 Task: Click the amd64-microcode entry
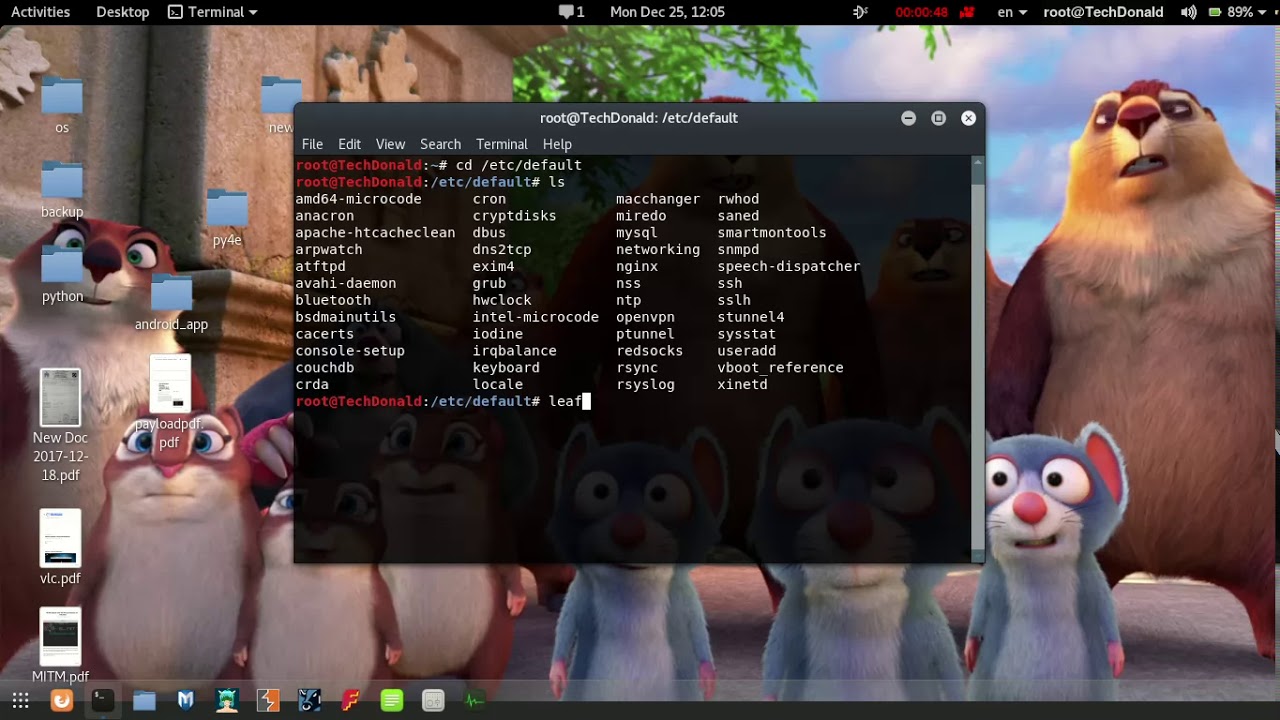358,199
